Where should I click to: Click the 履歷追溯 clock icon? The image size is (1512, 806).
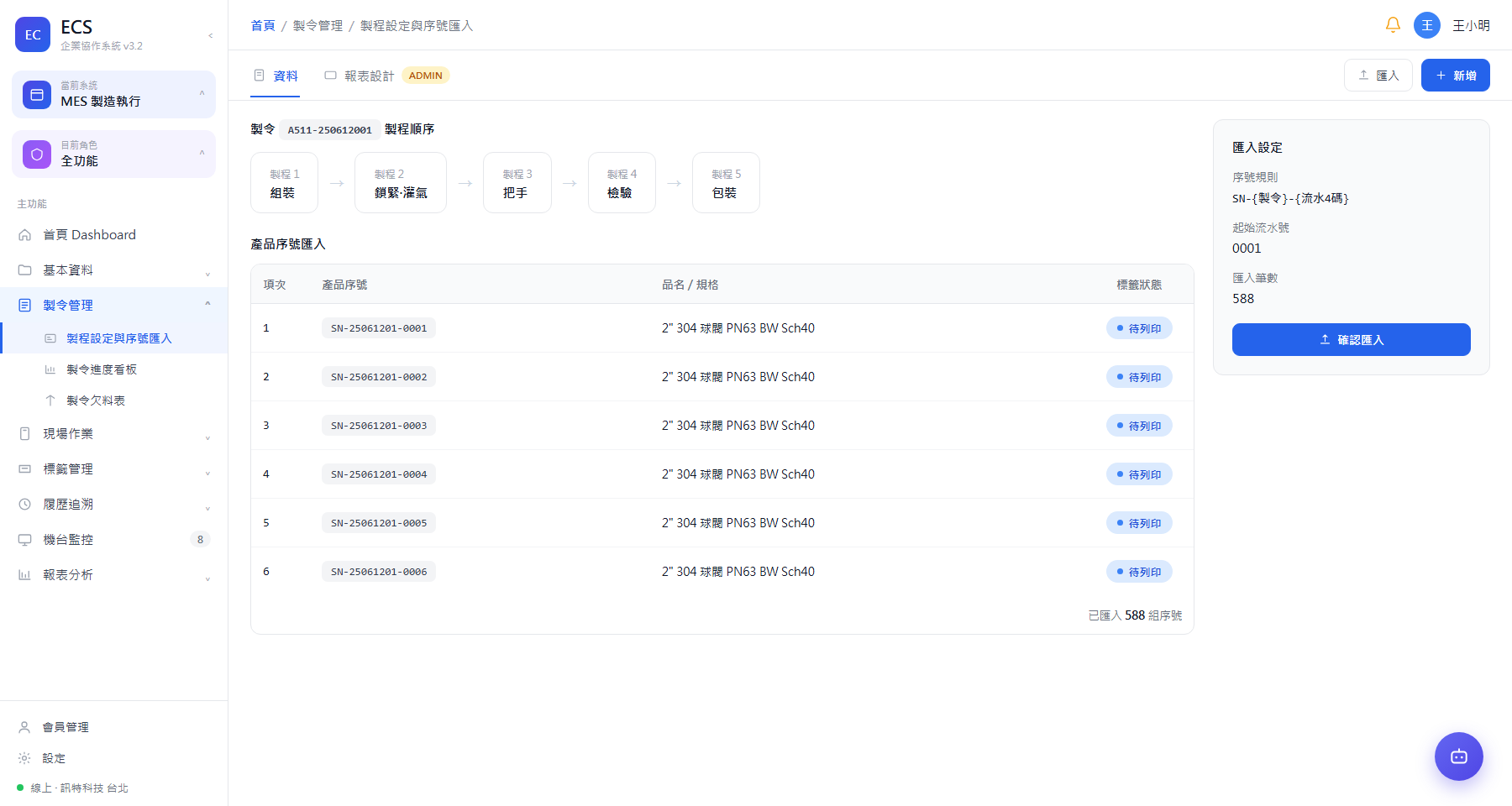pyautogui.click(x=25, y=505)
